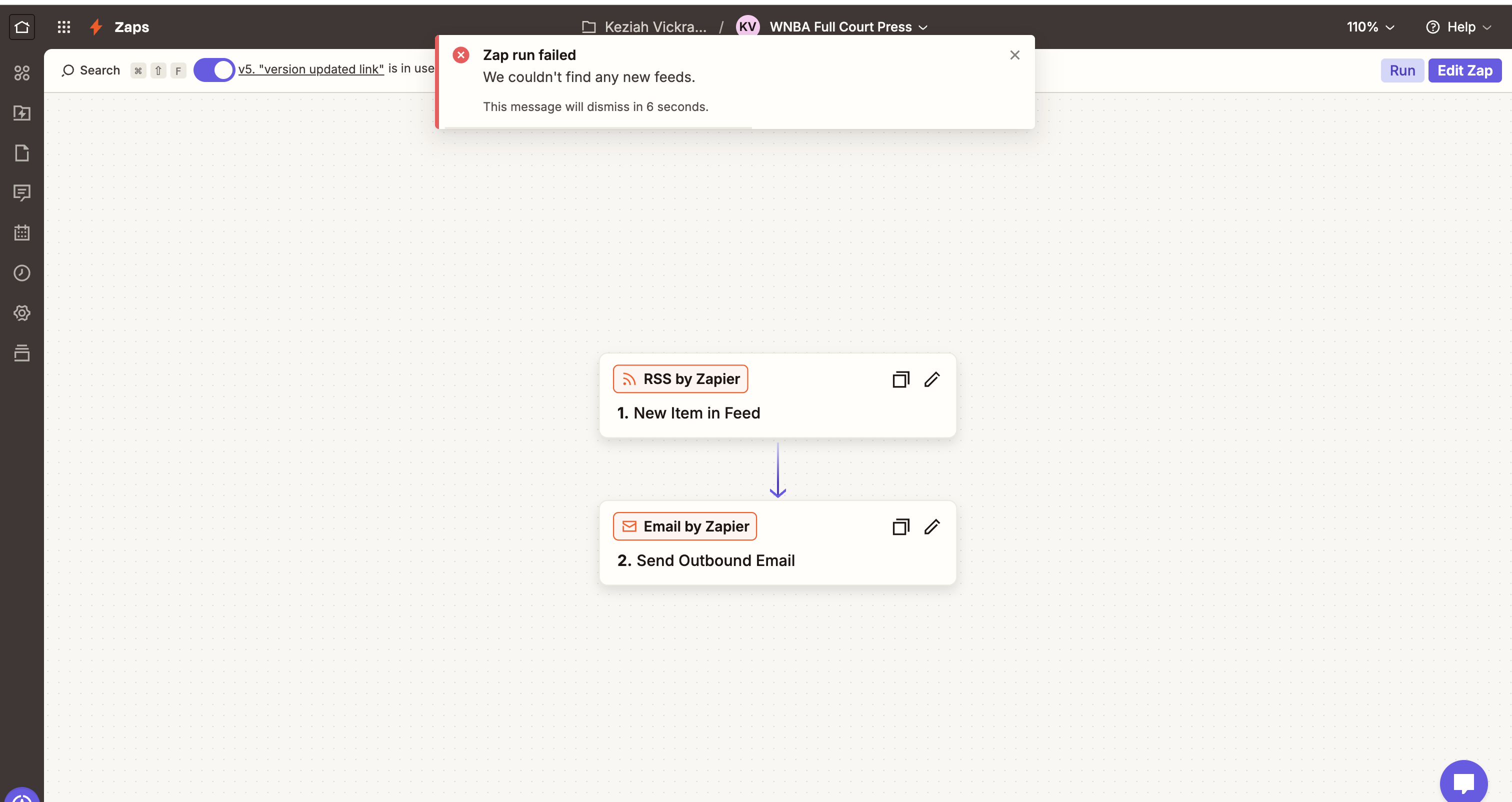Click the red error icon in notification
Image resolution: width=1512 pixels, height=802 pixels.
(461, 55)
